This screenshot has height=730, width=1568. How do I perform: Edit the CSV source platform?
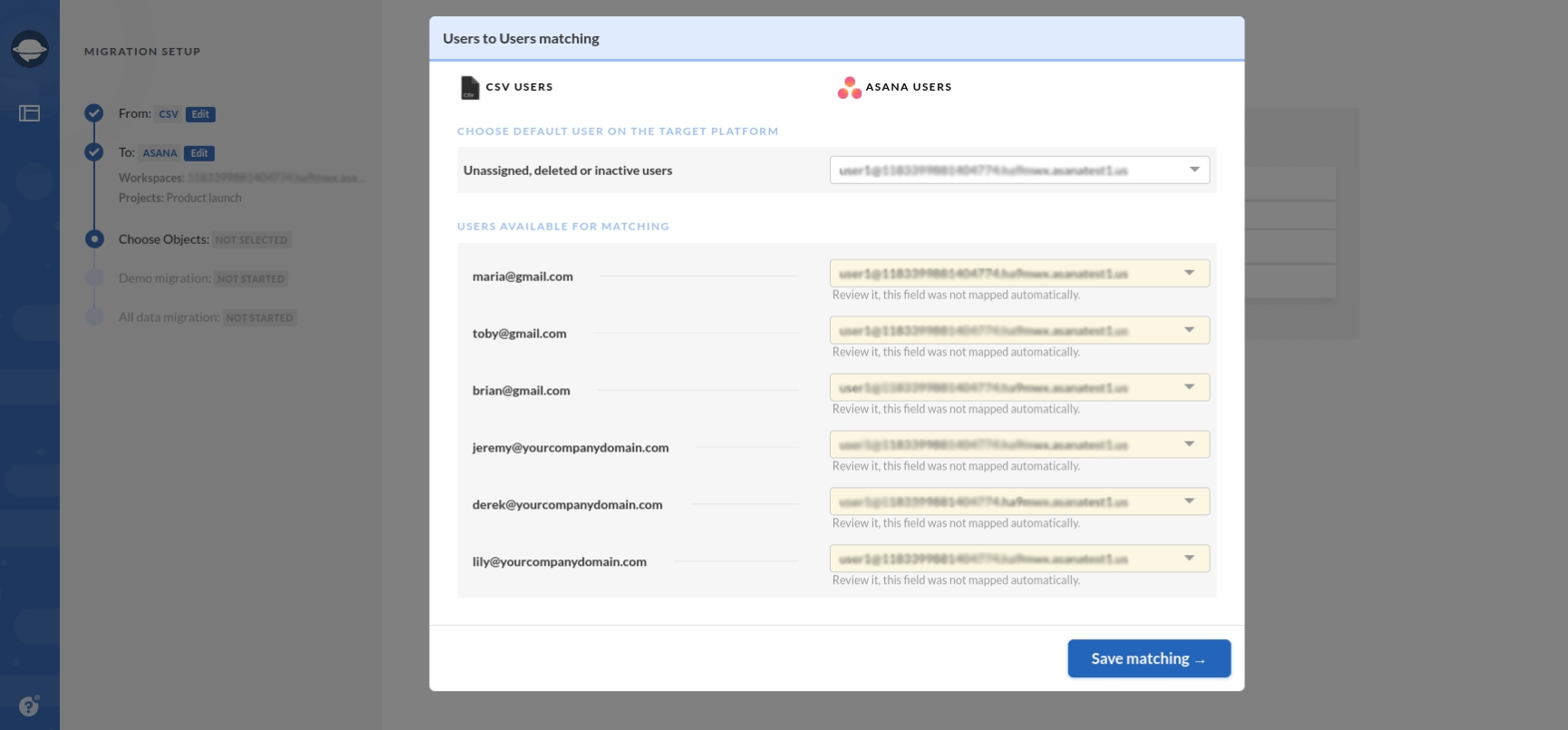(x=200, y=114)
